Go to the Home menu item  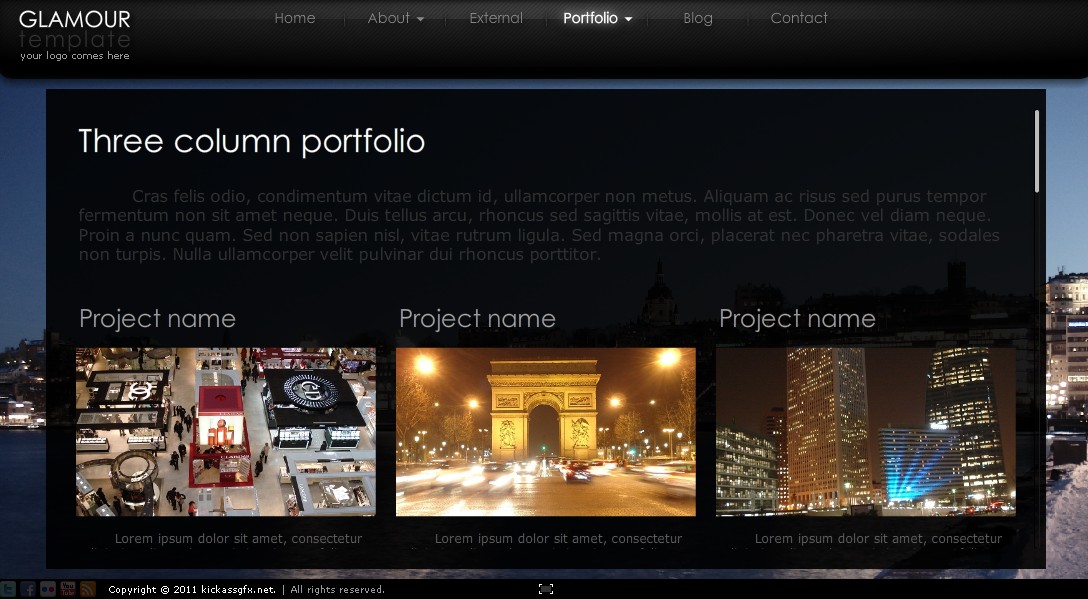coord(295,18)
